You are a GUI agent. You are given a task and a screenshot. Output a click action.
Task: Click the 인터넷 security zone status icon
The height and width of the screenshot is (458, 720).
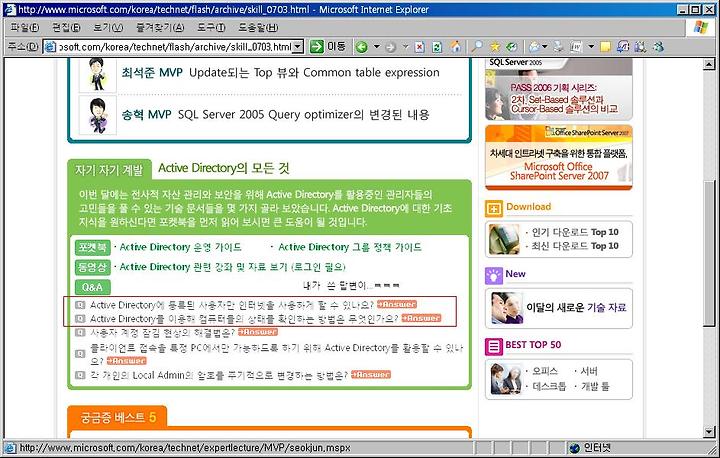[x=574, y=448]
